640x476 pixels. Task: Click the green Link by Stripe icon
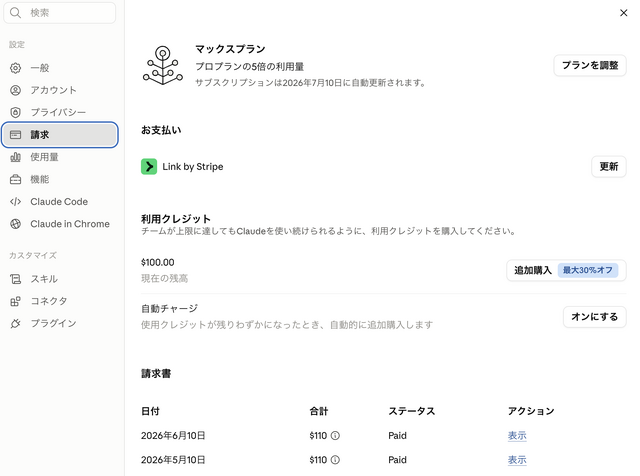click(149, 167)
